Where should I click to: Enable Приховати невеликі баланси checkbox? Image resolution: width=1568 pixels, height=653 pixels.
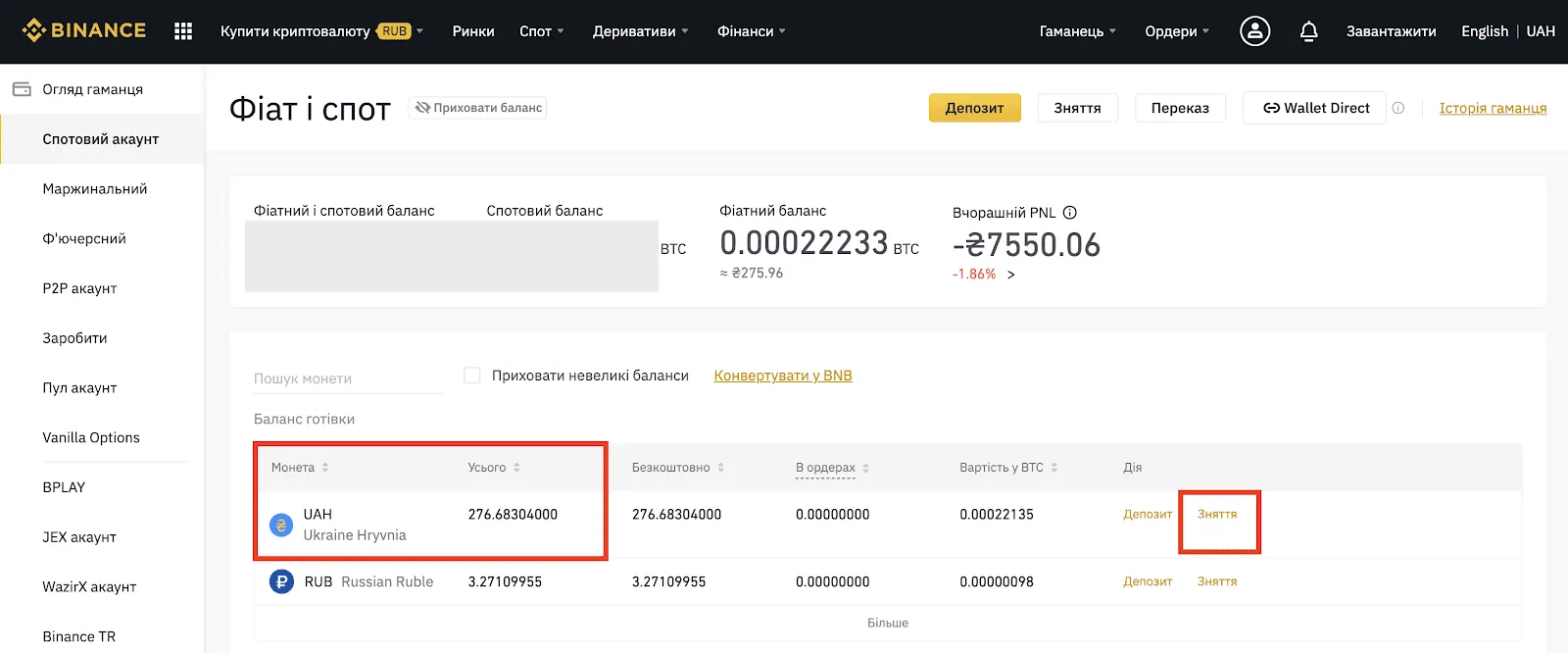(x=472, y=376)
